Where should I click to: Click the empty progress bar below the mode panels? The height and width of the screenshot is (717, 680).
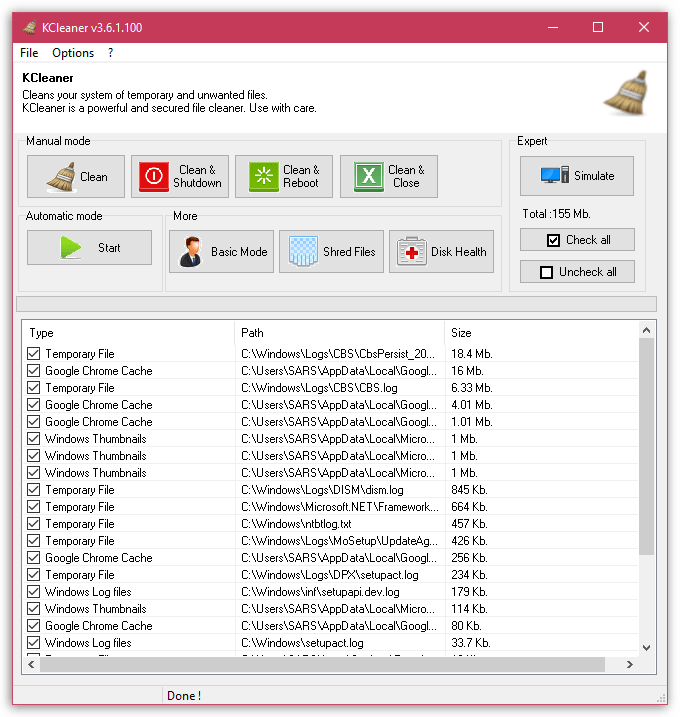(337, 304)
